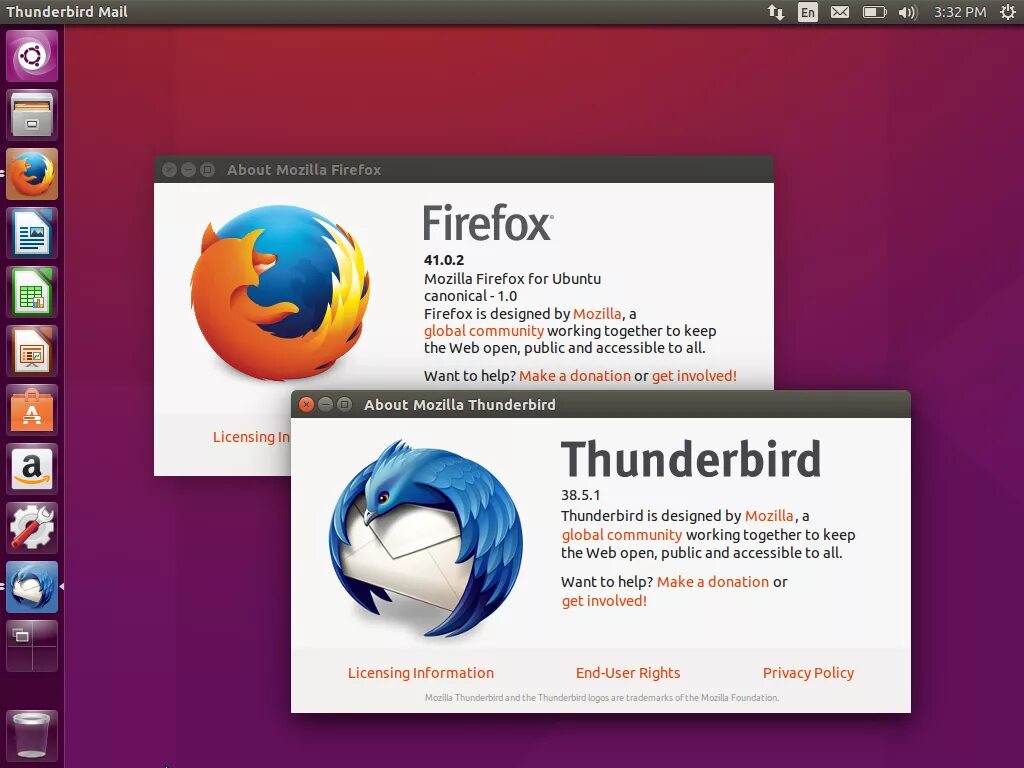Open System Settings from the launcher
The height and width of the screenshot is (768, 1024).
[x=32, y=528]
